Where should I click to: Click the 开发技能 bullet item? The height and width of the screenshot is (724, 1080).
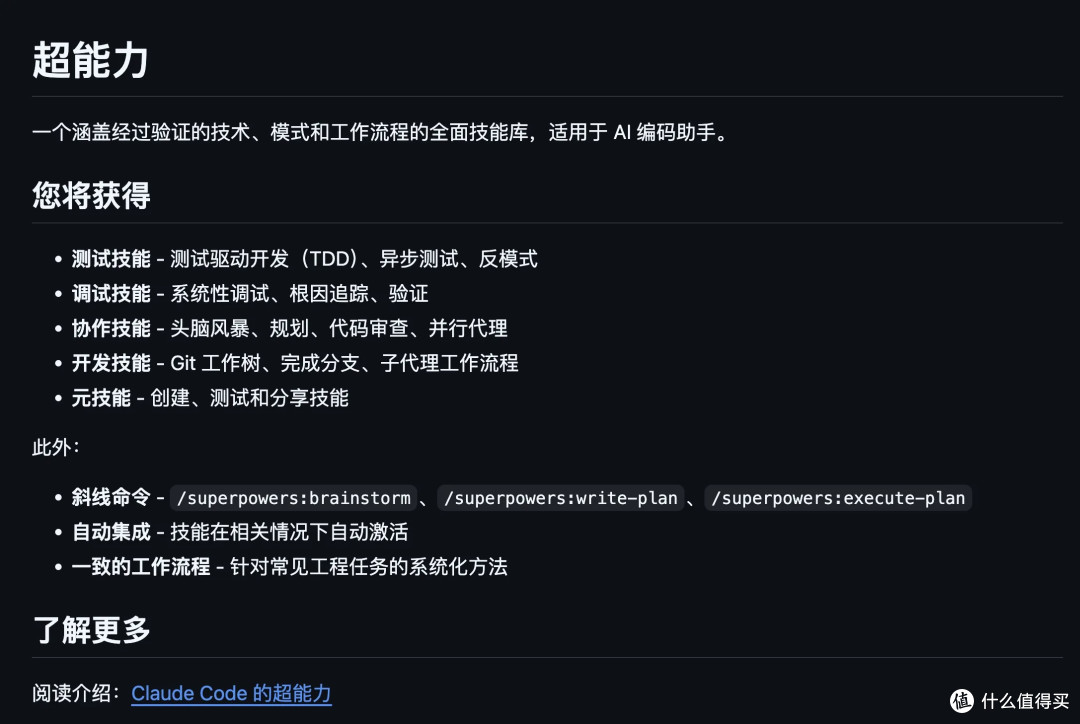(295, 363)
